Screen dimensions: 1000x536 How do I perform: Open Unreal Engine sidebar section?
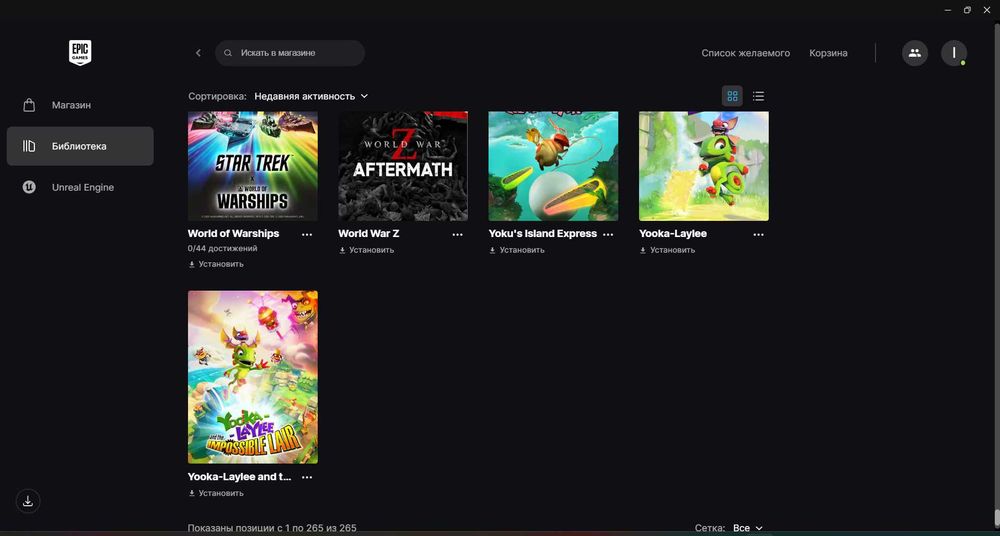(x=80, y=187)
